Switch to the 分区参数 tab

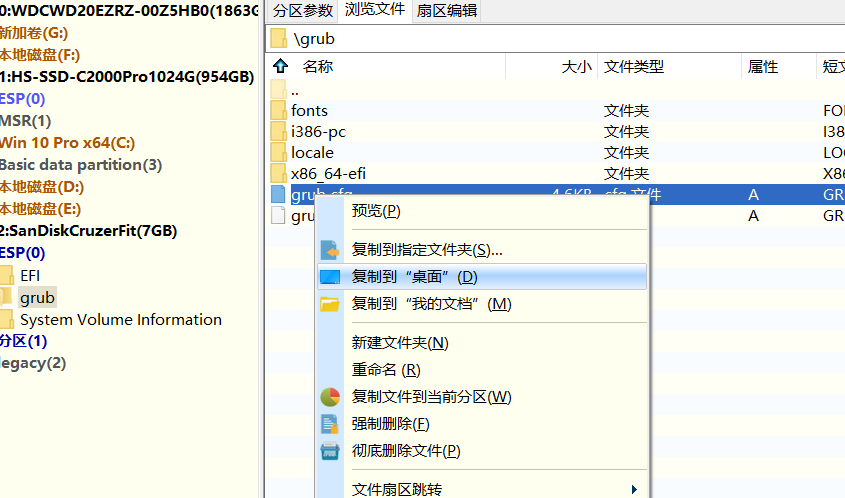[303, 10]
